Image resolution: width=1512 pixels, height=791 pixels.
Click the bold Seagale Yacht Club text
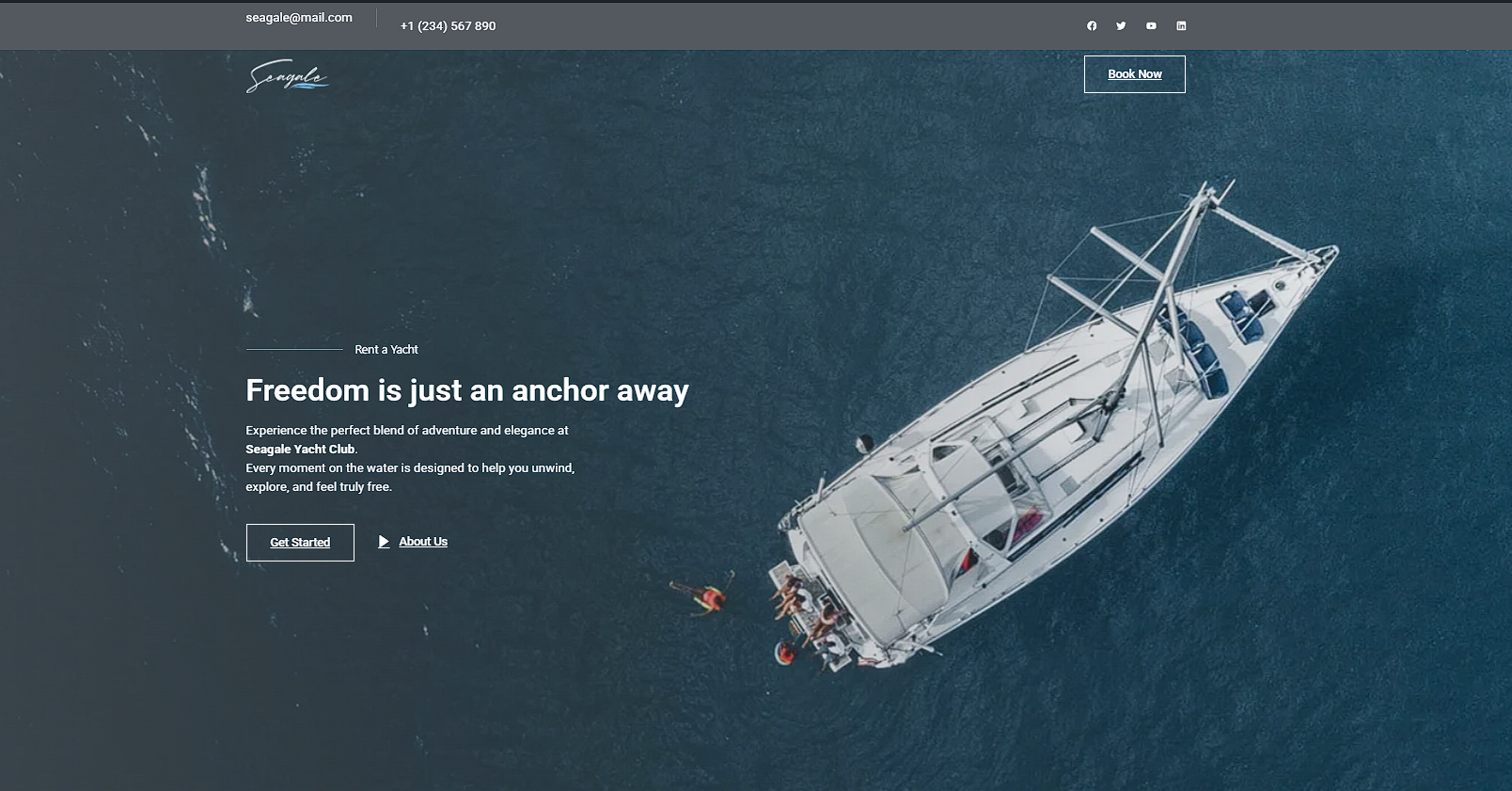pos(300,450)
